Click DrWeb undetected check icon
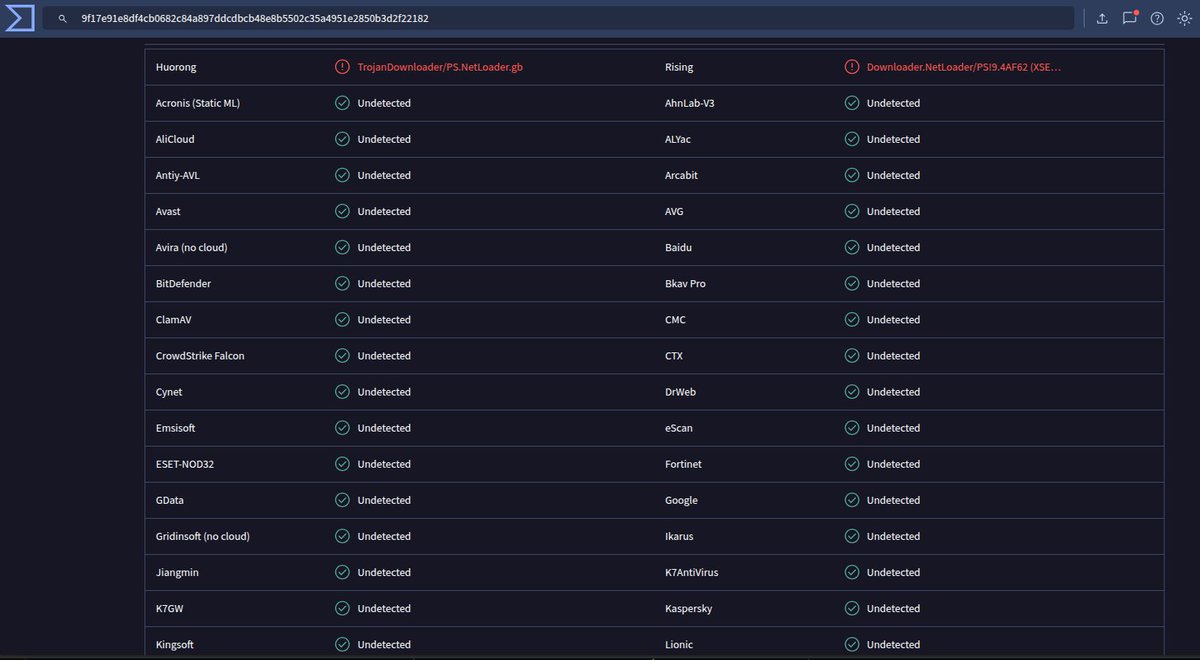 click(852, 391)
